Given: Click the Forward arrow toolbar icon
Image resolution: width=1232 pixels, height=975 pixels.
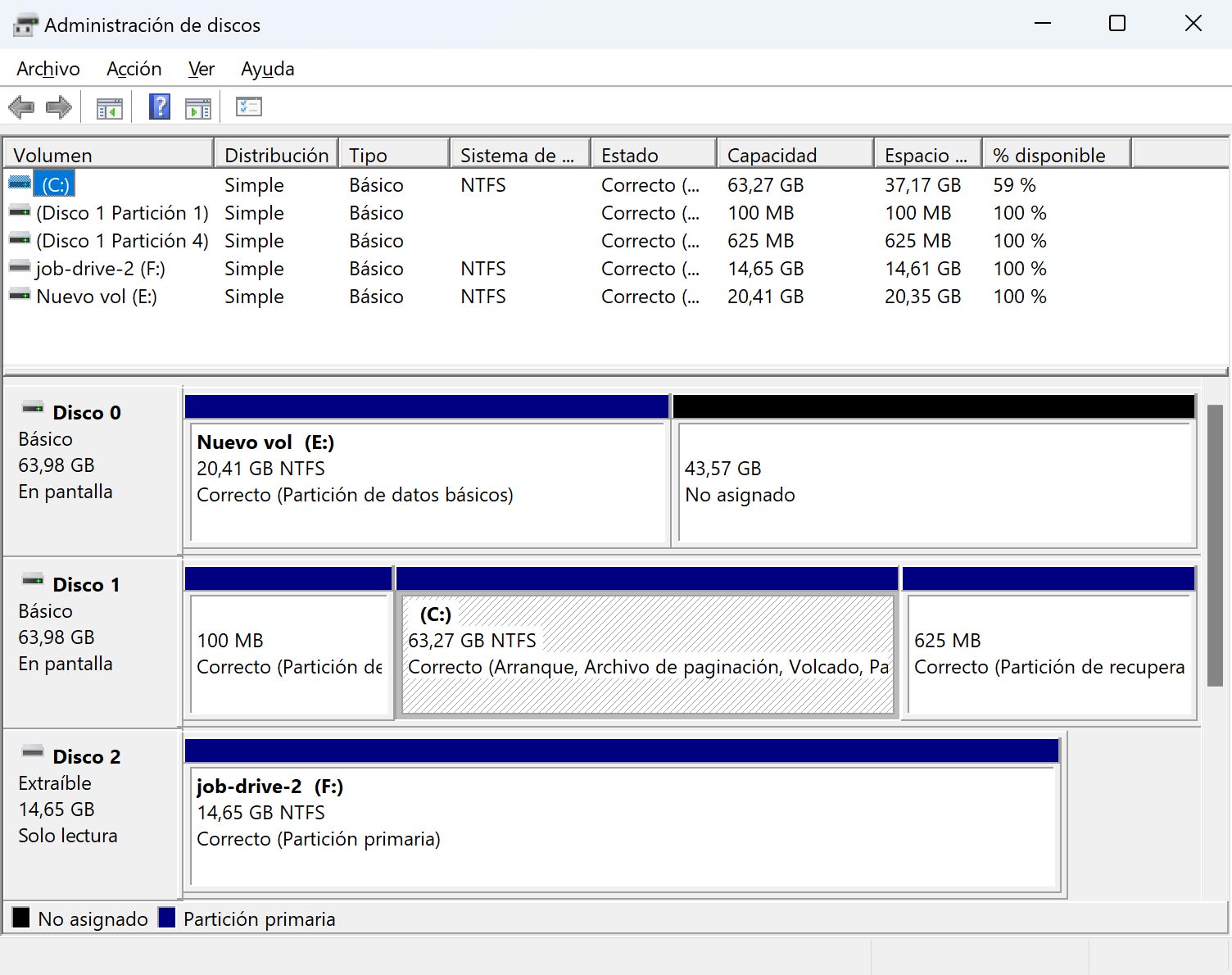Looking at the screenshot, I should (x=59, y=107).
